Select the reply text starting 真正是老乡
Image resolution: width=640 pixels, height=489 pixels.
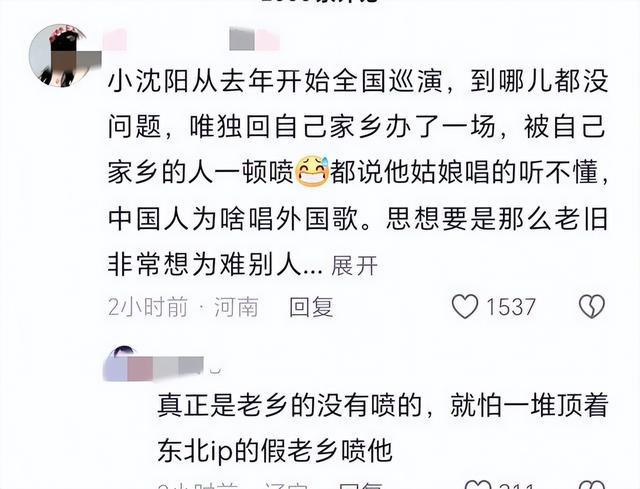(382, 428)
